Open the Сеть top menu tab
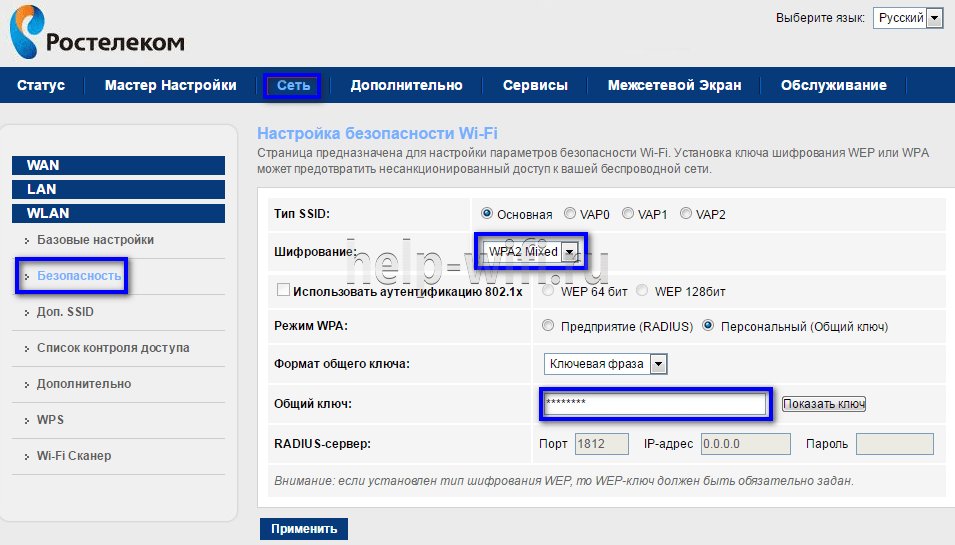Viewport: 955px width, 545px height. coord(293,86)
